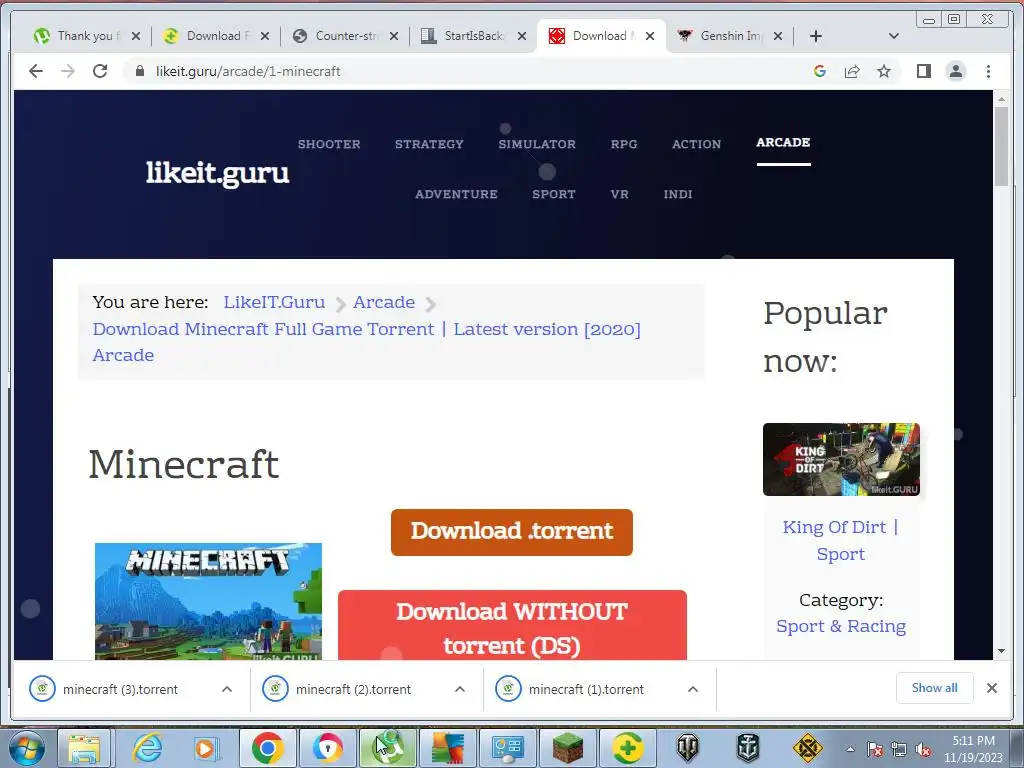
Task: Click the muted volume tray icon
Action: coord(923,750)
